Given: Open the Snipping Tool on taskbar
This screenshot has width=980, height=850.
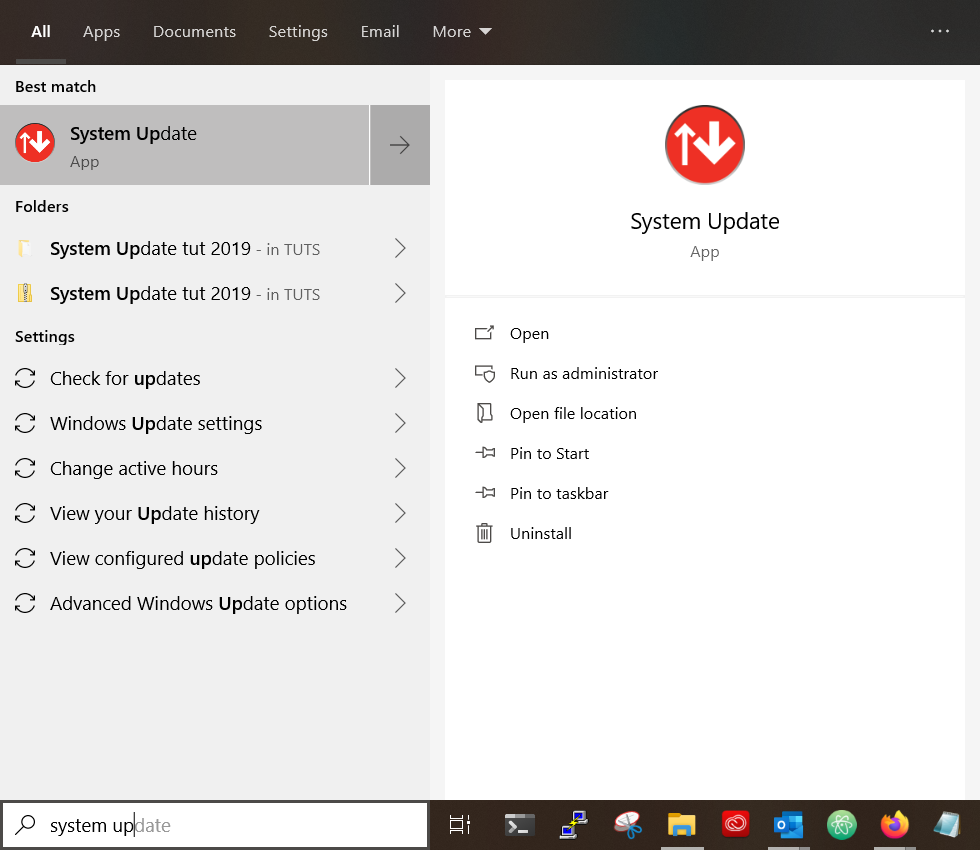Looking at the screenshot, I should click(628, 825).
